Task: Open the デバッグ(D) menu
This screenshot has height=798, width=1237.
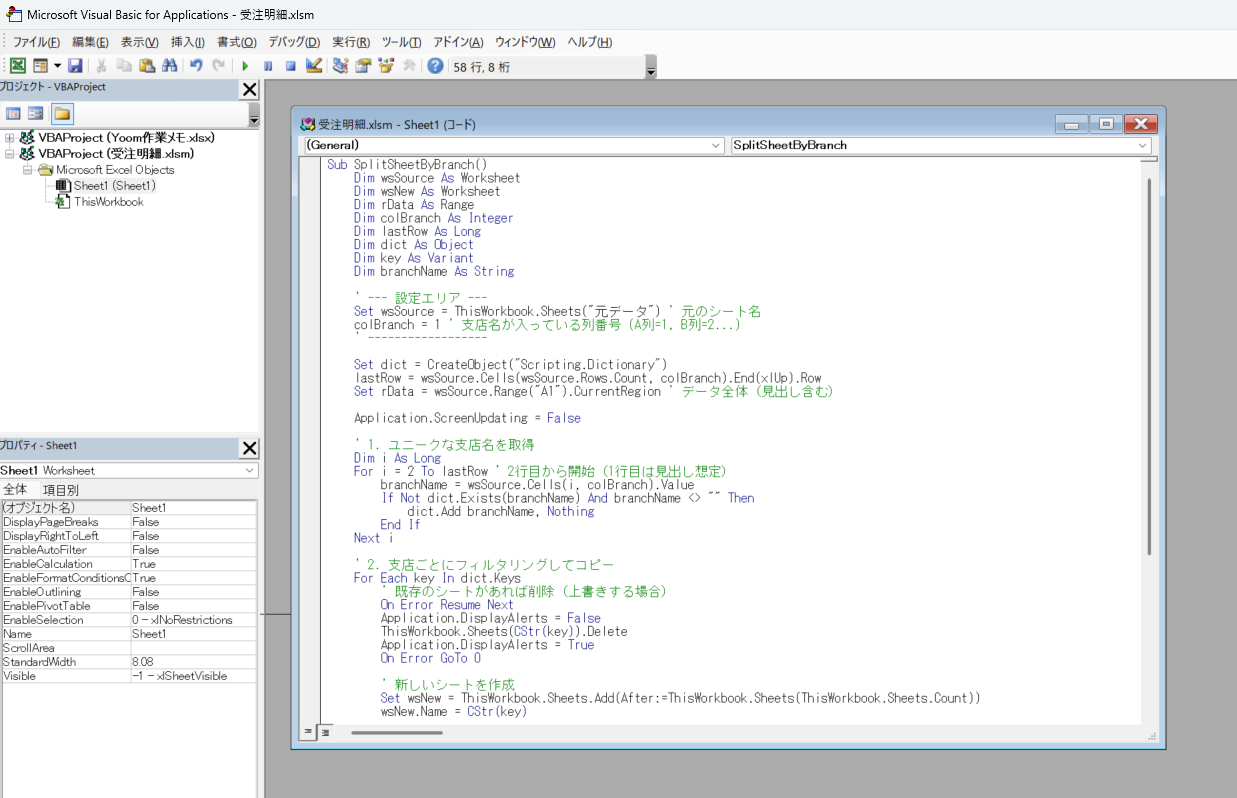Action: click(294, 42)
